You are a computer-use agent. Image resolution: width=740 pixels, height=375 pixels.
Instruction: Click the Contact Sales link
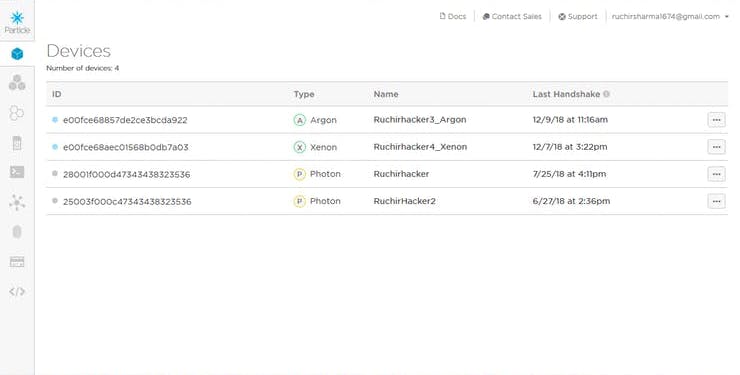click(512, 17)
